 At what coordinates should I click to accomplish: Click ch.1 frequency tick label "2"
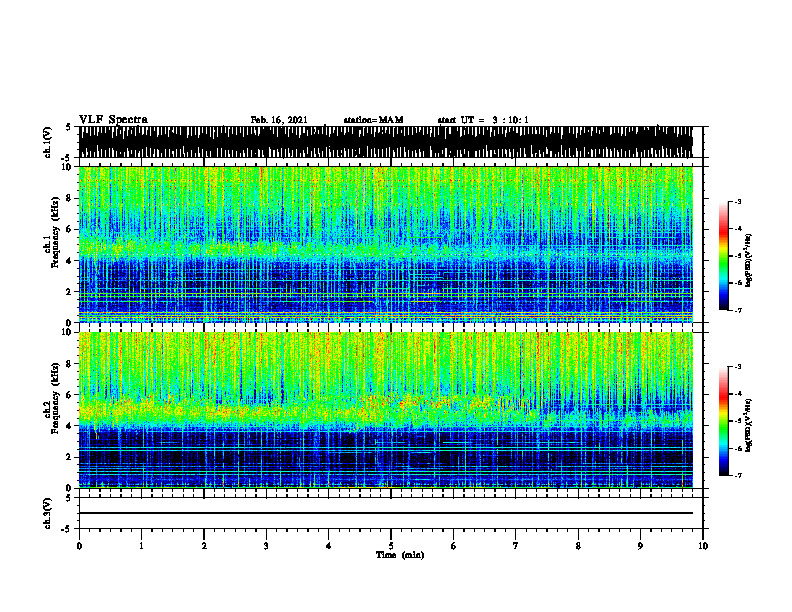70,291
